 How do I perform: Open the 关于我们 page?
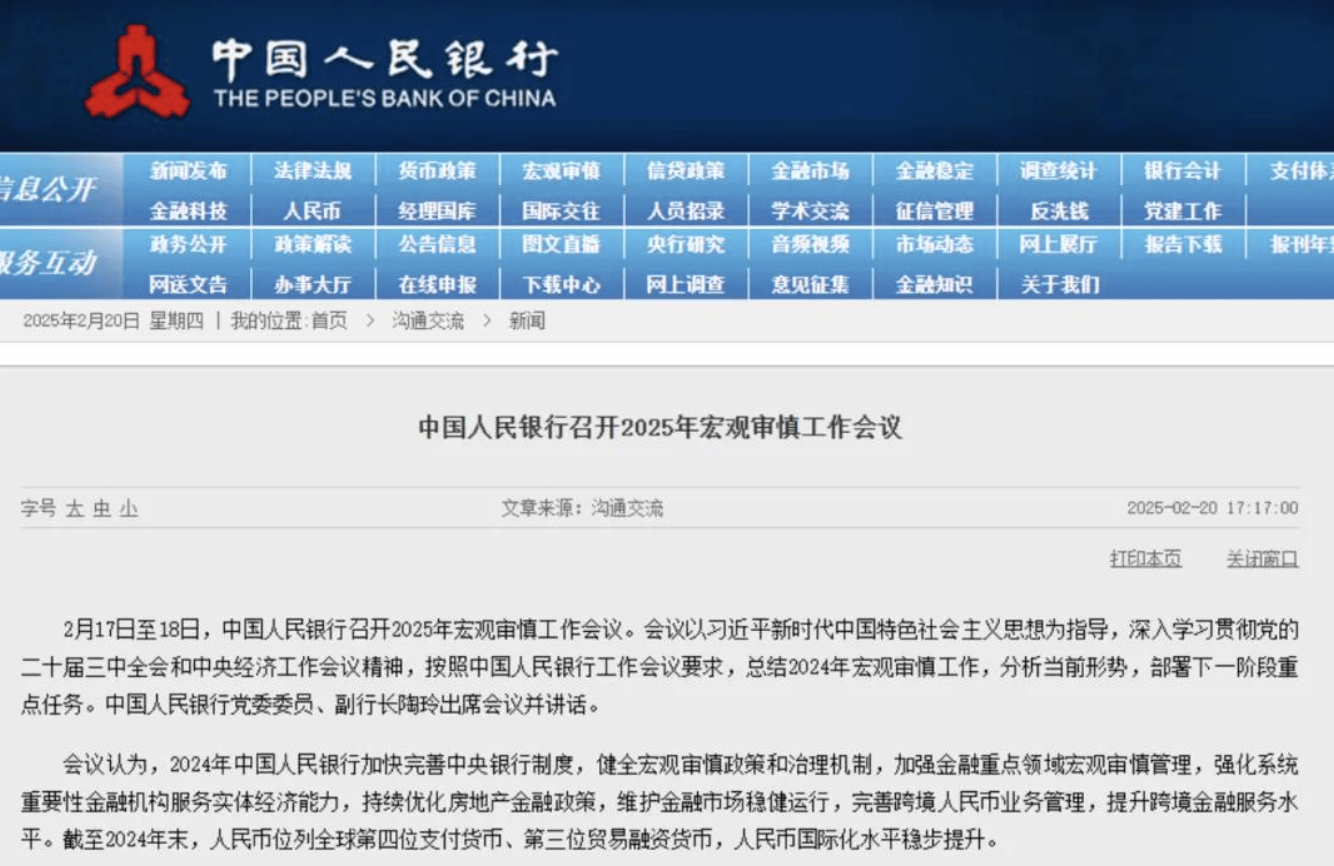1058,284
